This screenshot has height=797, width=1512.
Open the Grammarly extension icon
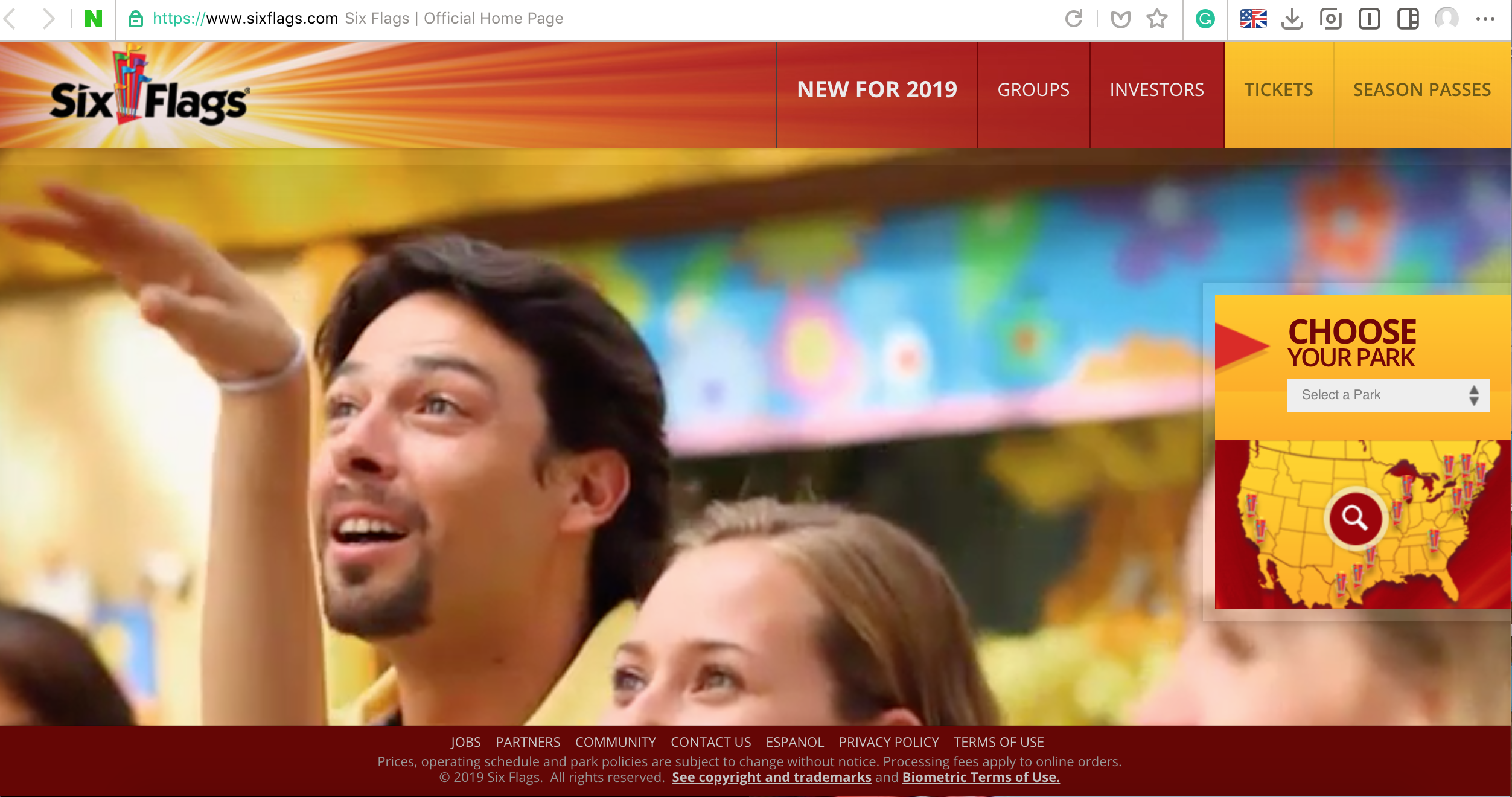[x=1205, y=19]
